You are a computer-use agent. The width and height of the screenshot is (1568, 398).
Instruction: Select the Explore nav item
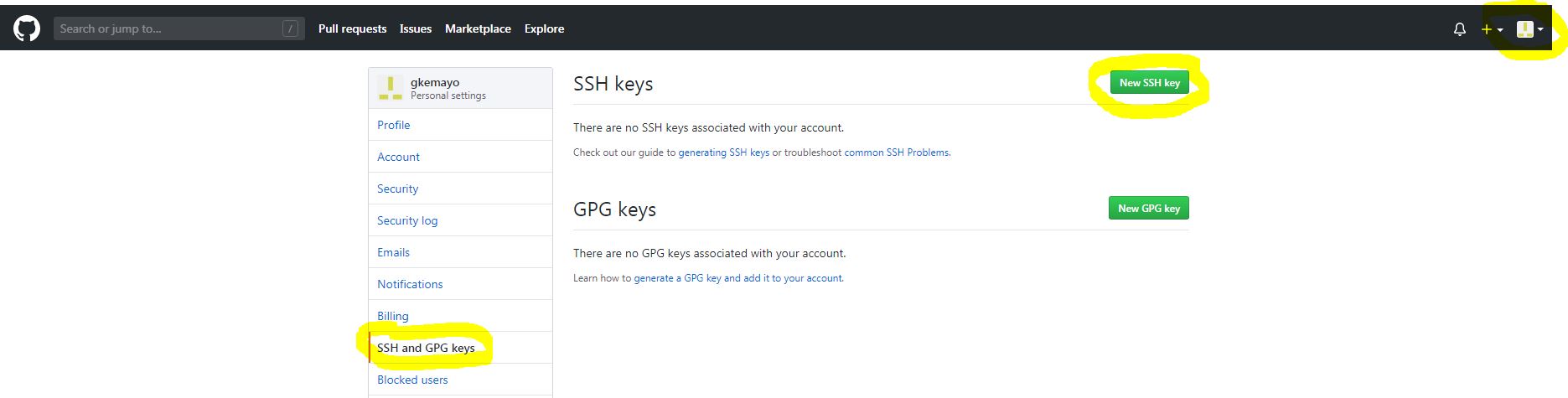(544, 28)
